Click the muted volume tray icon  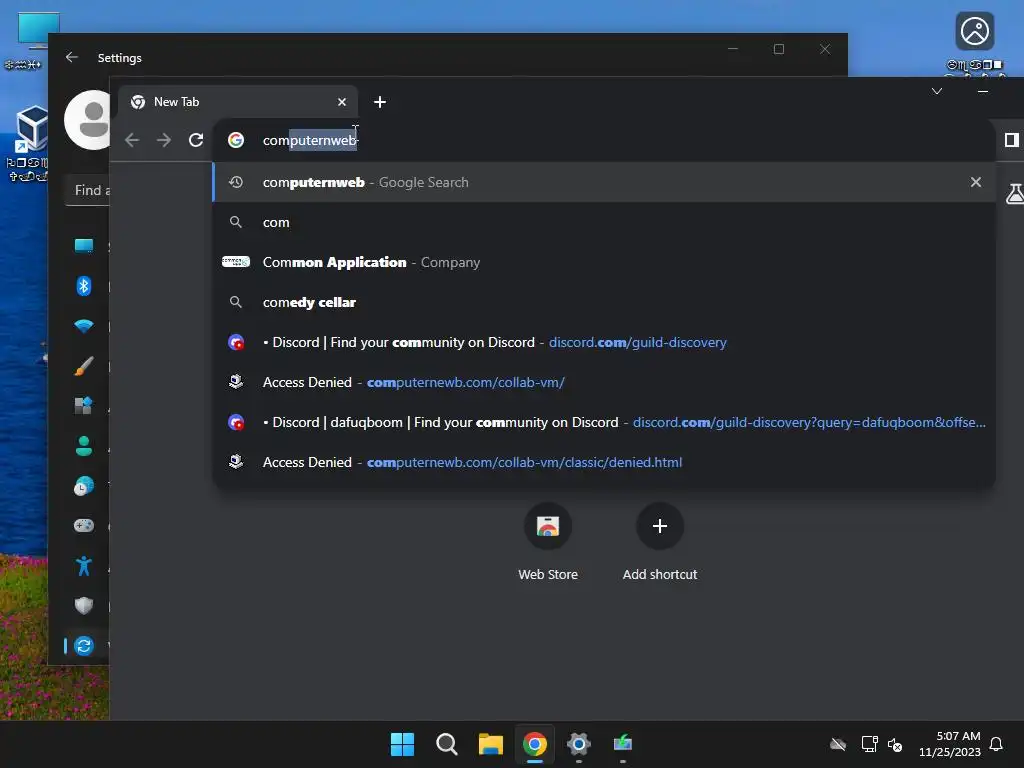(895, 744)
